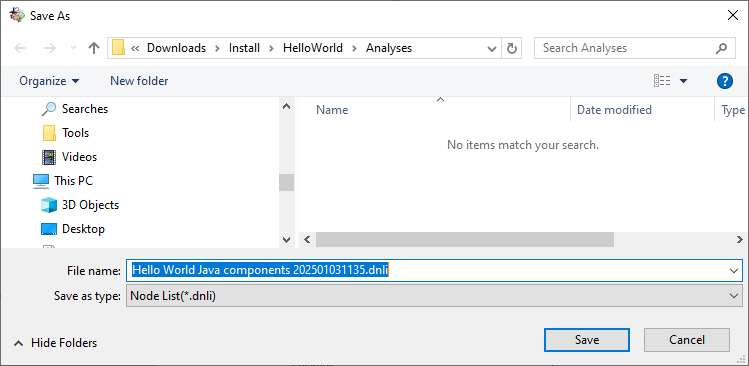Image resolution: width=749 pixels, height=366 pixels.
Task: Click the navigation pane scrollbar thumb
Action: tap(286, 183)
